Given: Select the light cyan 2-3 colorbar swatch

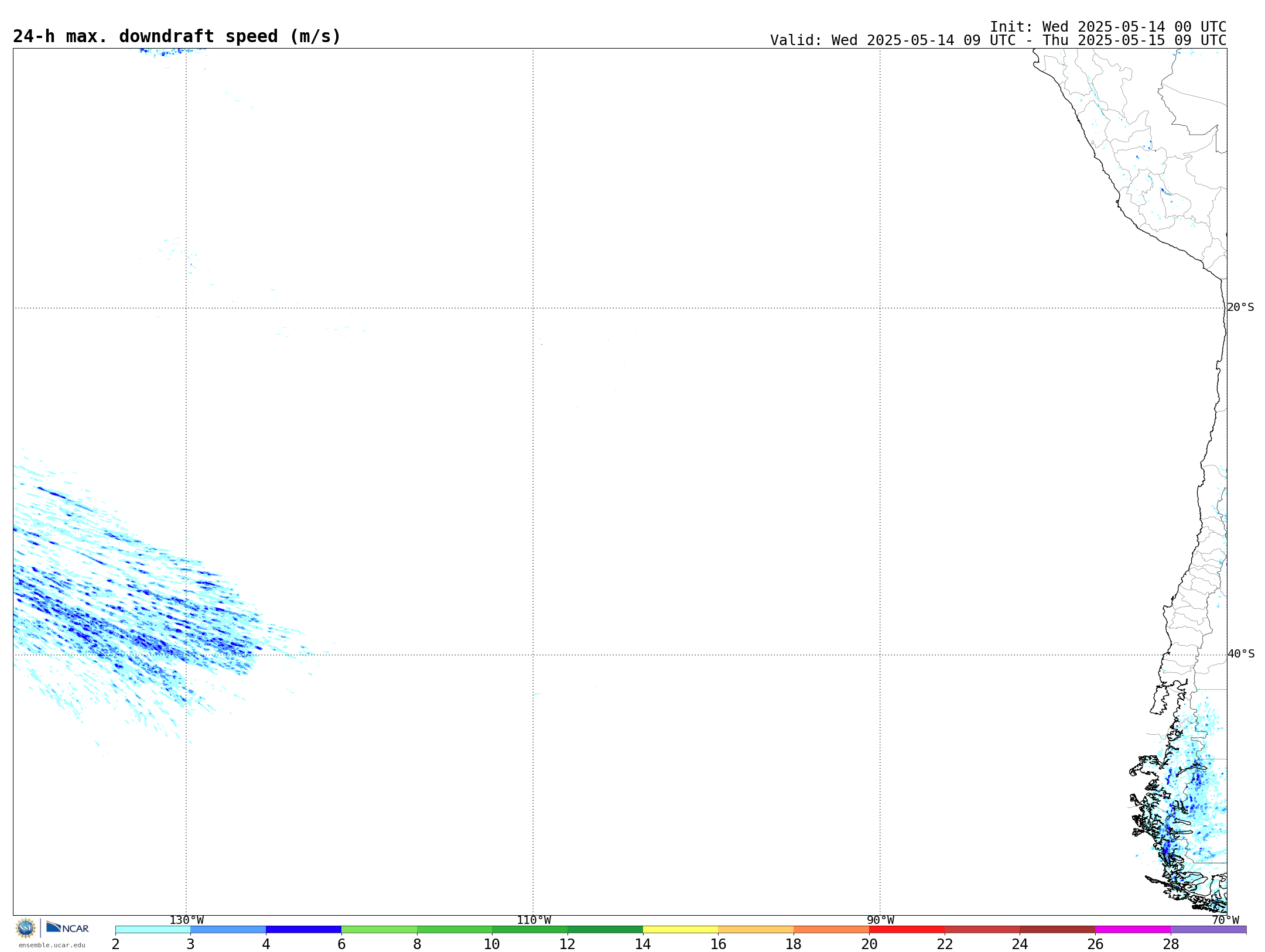Looking at the screenshot, I should click(153, 930).
